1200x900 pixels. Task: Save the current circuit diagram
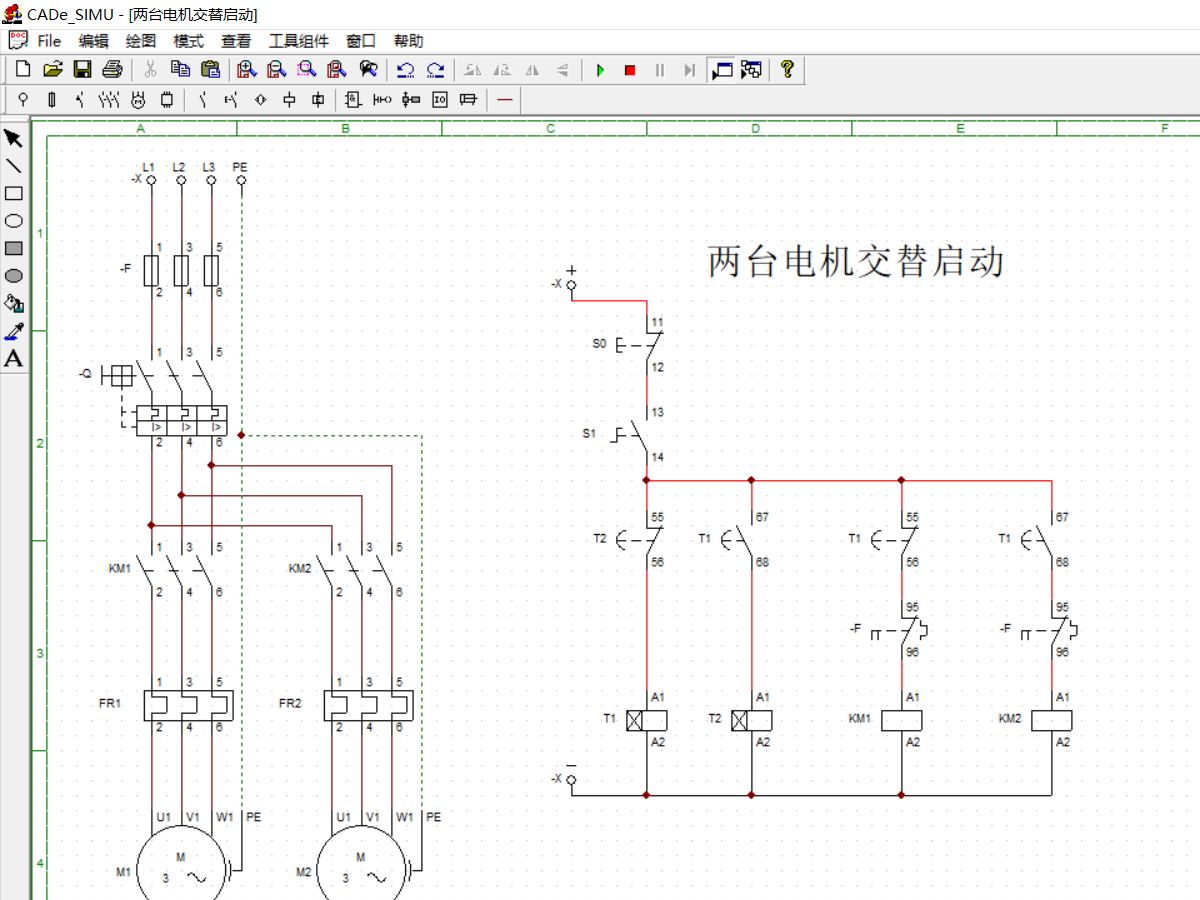[81, 68]
